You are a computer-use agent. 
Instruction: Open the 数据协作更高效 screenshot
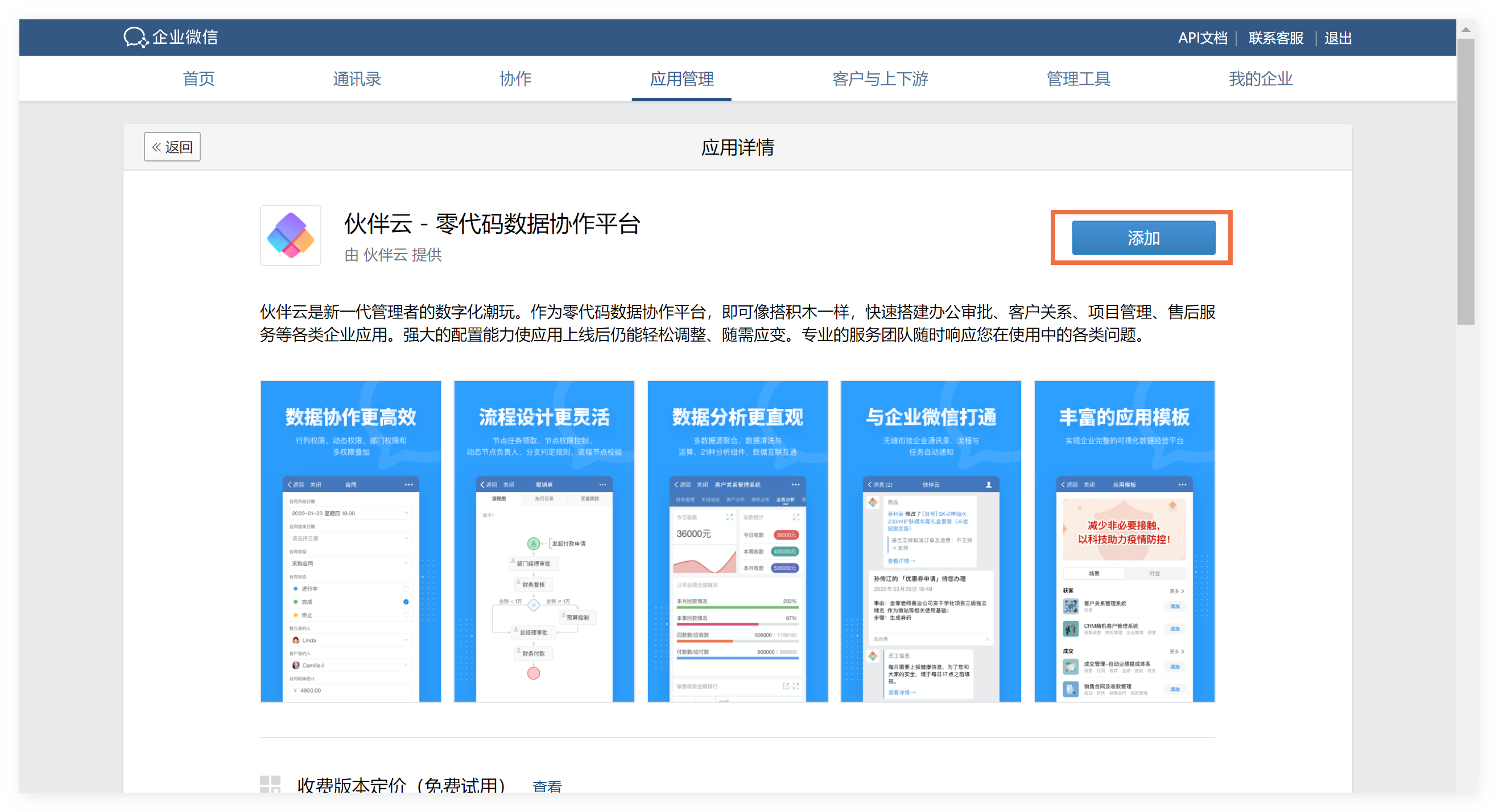pos(350,541)
